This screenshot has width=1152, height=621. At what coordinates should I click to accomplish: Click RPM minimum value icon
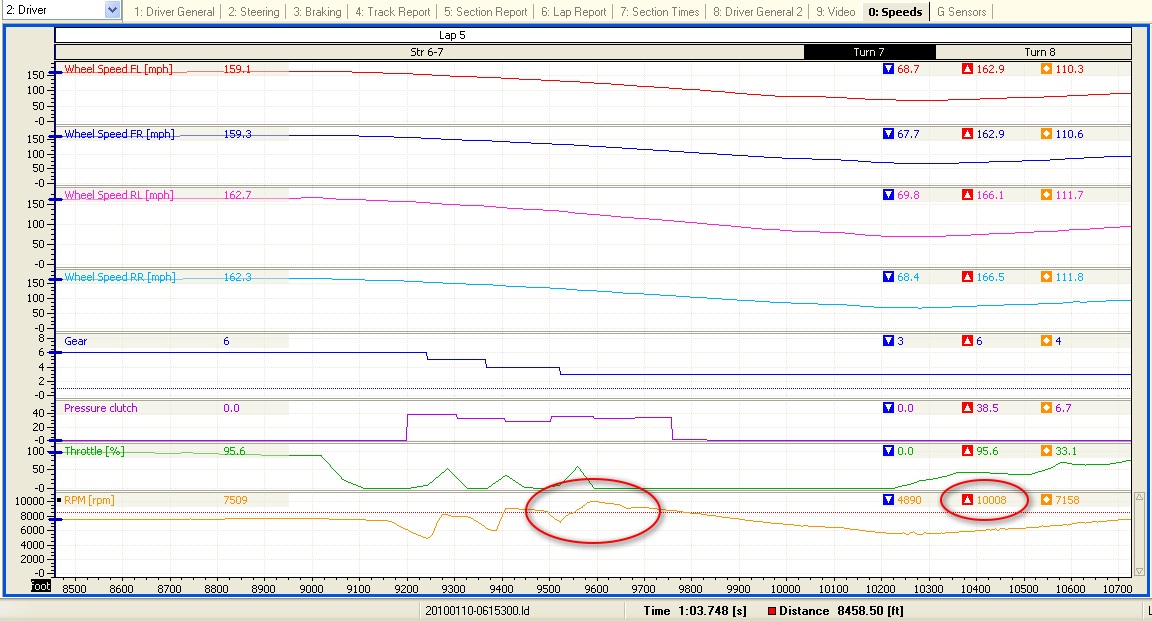(888, 500)
